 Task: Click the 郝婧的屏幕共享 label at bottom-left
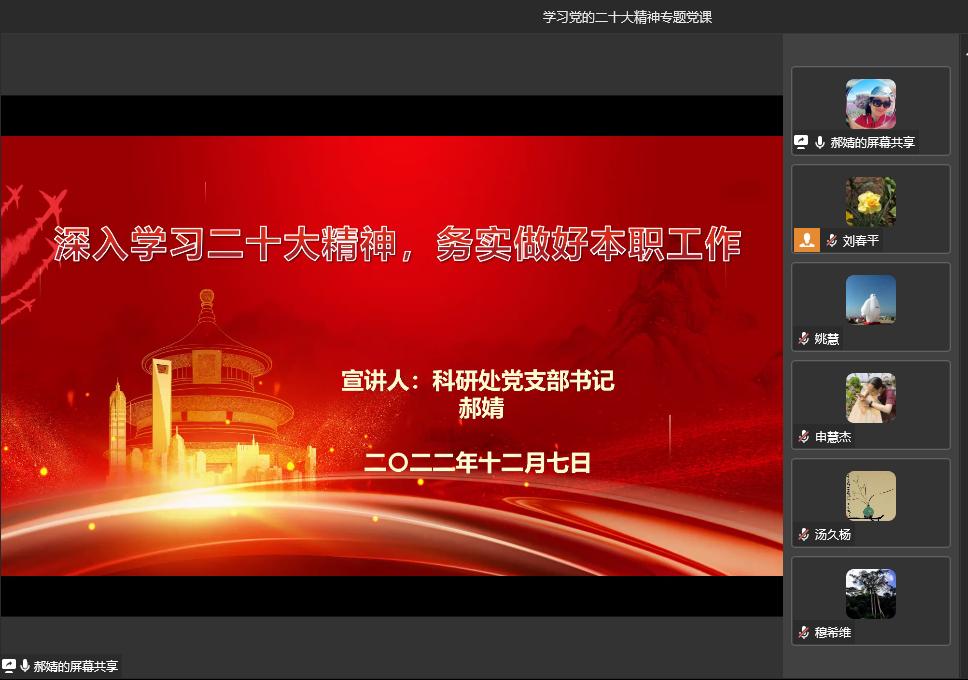76,666
